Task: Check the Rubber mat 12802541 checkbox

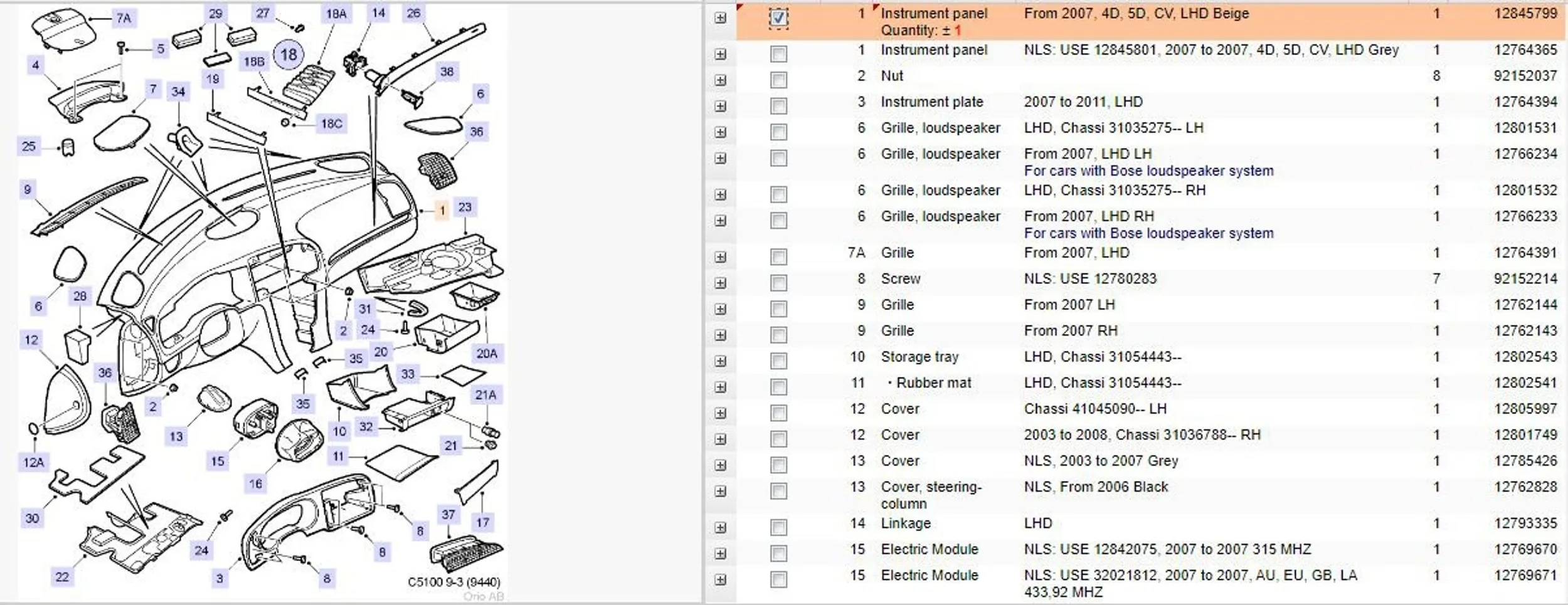Action: 778,387
